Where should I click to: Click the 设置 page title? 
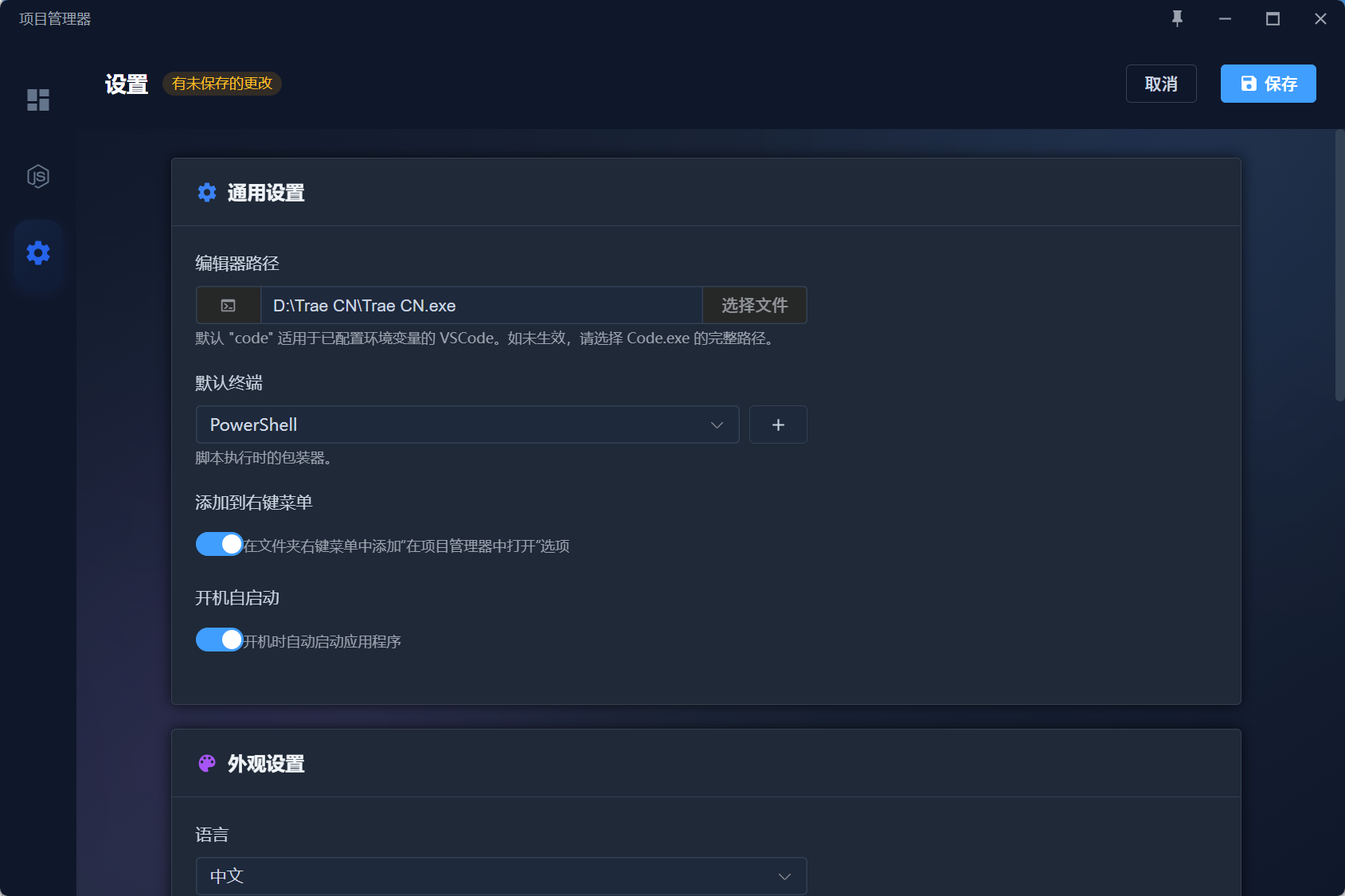[127, 84]
